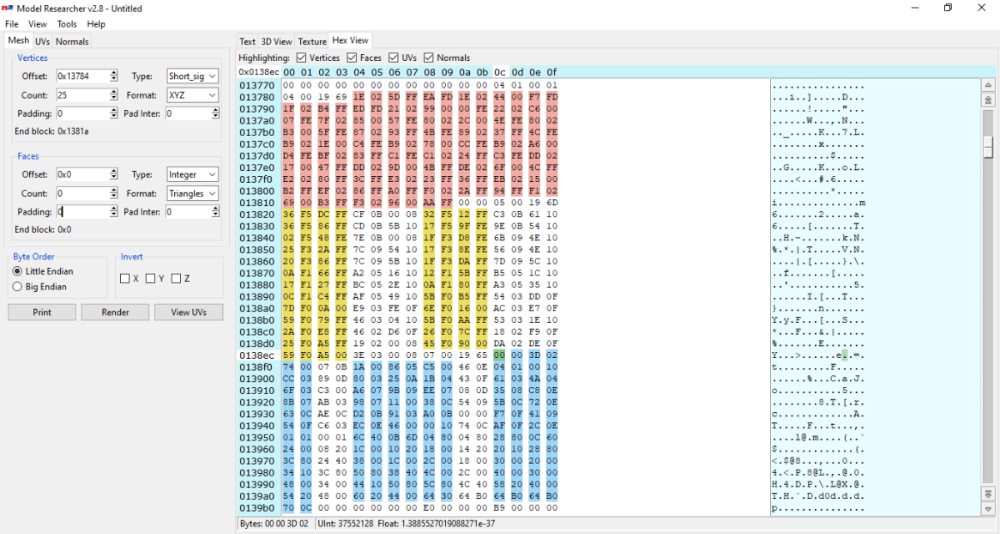Image resolution: width=1000 pixels, height=534 pixels.
Task: Open the Vertices Format XYZ dropdown
Action: pyautogui.click(x=192, y=95)
